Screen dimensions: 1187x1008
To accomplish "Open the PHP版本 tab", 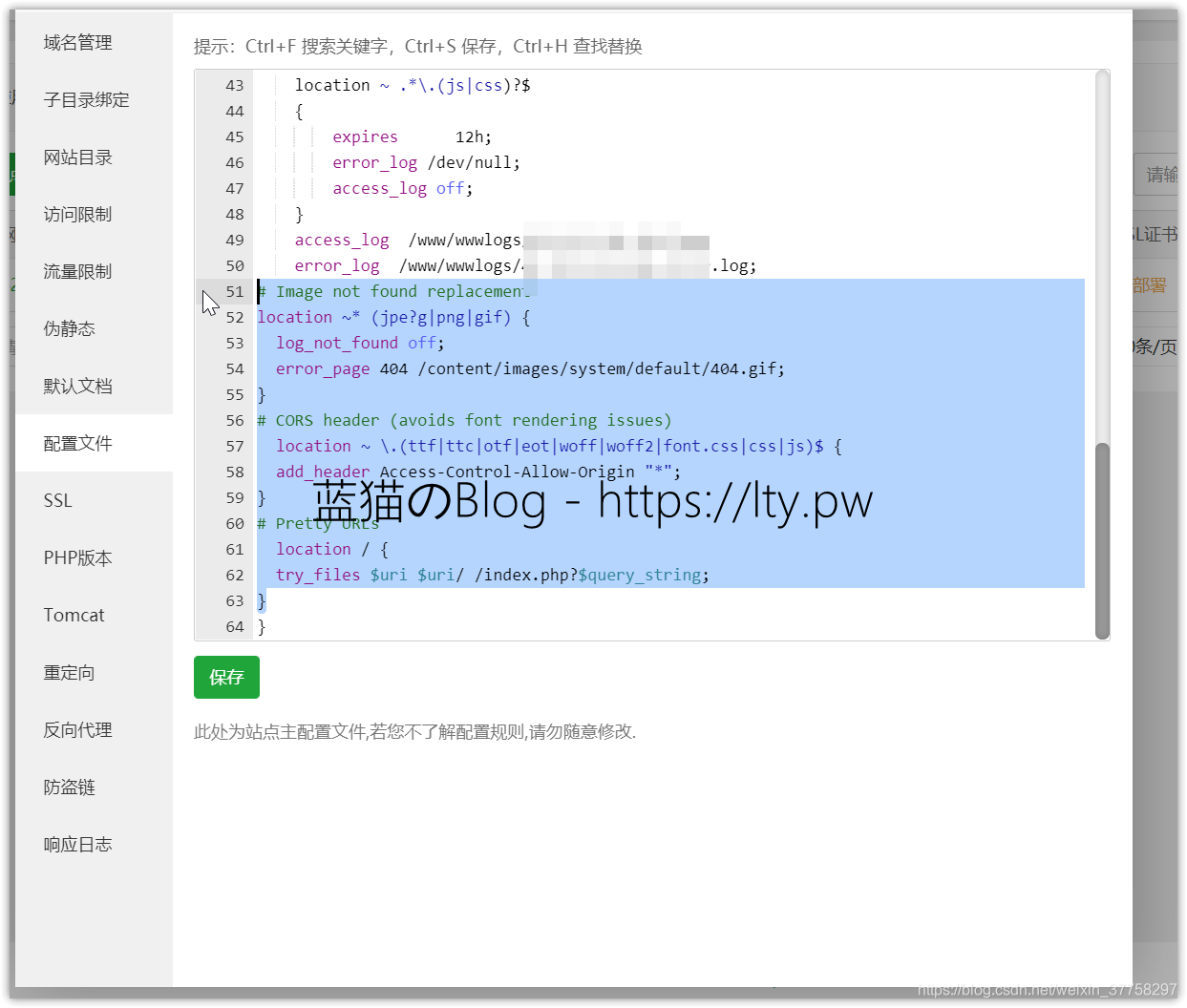I will point(94,557).
